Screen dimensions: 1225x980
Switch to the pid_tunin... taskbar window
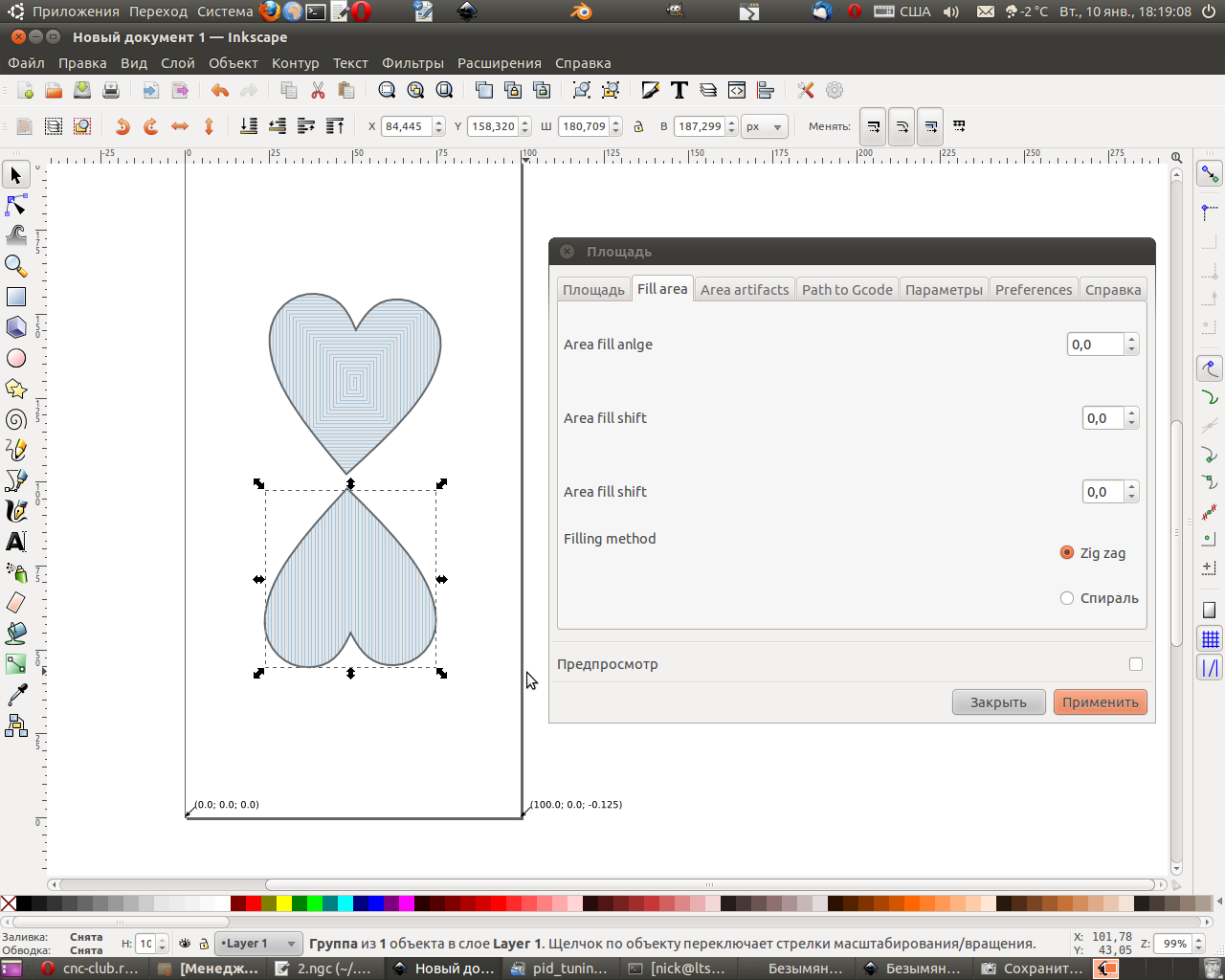(x=560, y=969)
